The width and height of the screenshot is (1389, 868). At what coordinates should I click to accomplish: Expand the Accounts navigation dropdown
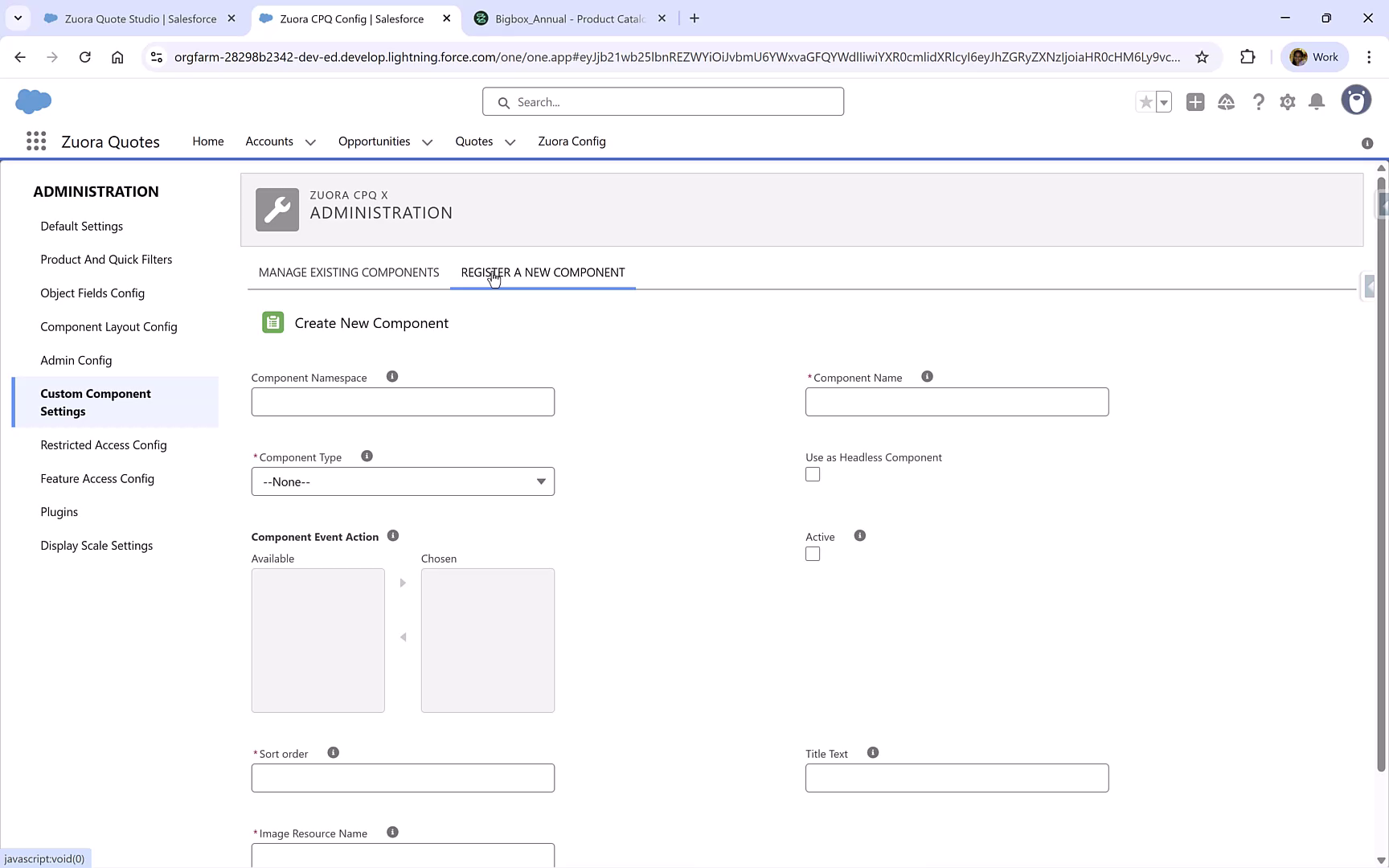click(x=311, y=141)
